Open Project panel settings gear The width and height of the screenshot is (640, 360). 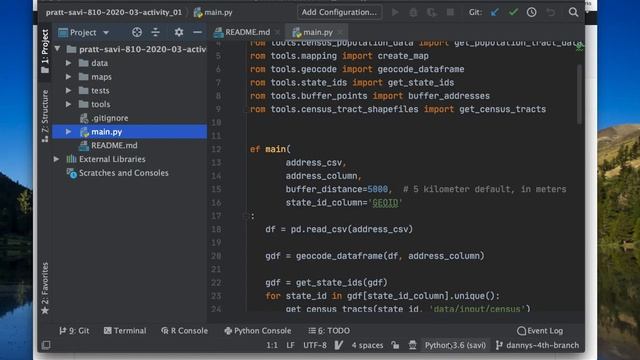click(178, 32)
